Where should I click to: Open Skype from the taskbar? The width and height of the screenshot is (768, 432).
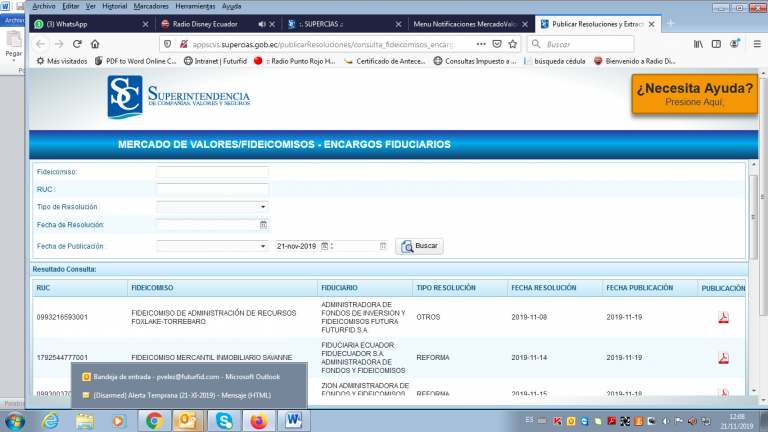pyautogui.click(x=224, y=421)
